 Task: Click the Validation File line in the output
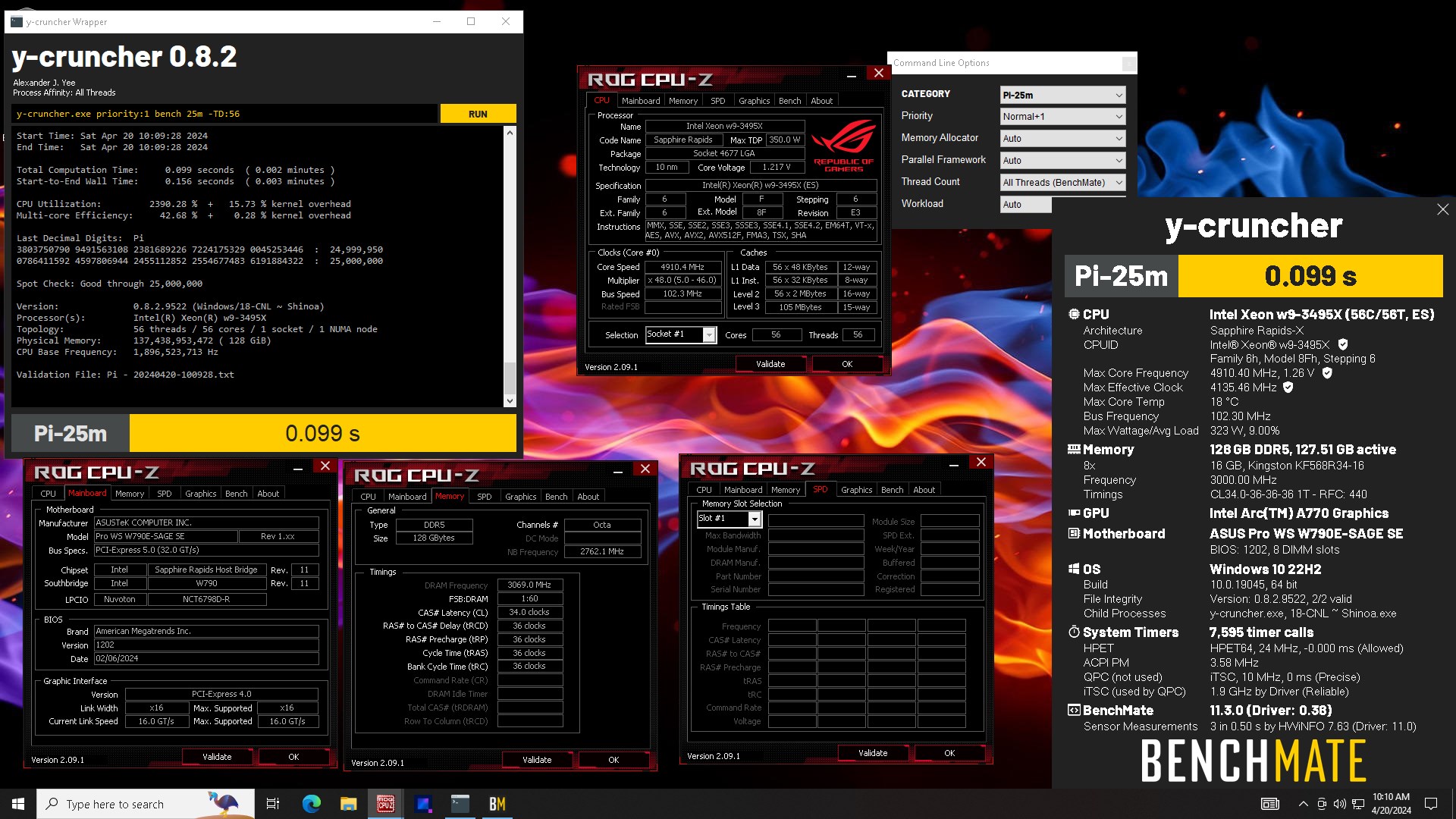coord(125,375)
